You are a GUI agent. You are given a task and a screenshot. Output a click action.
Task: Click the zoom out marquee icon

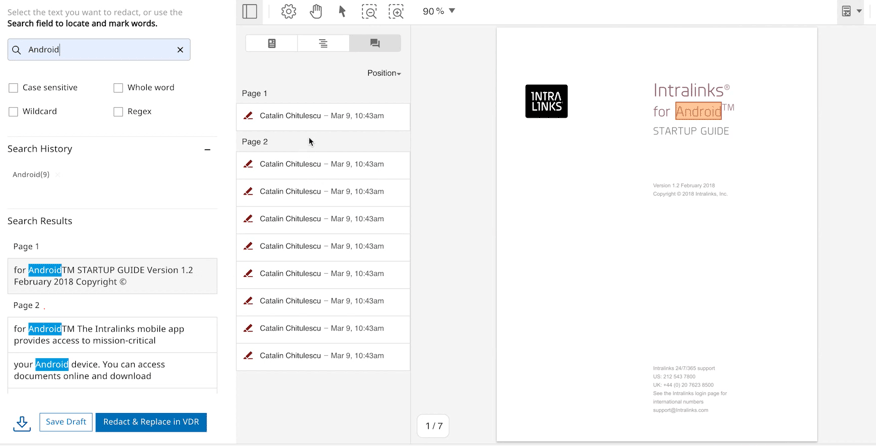click(x=369, y=11)
